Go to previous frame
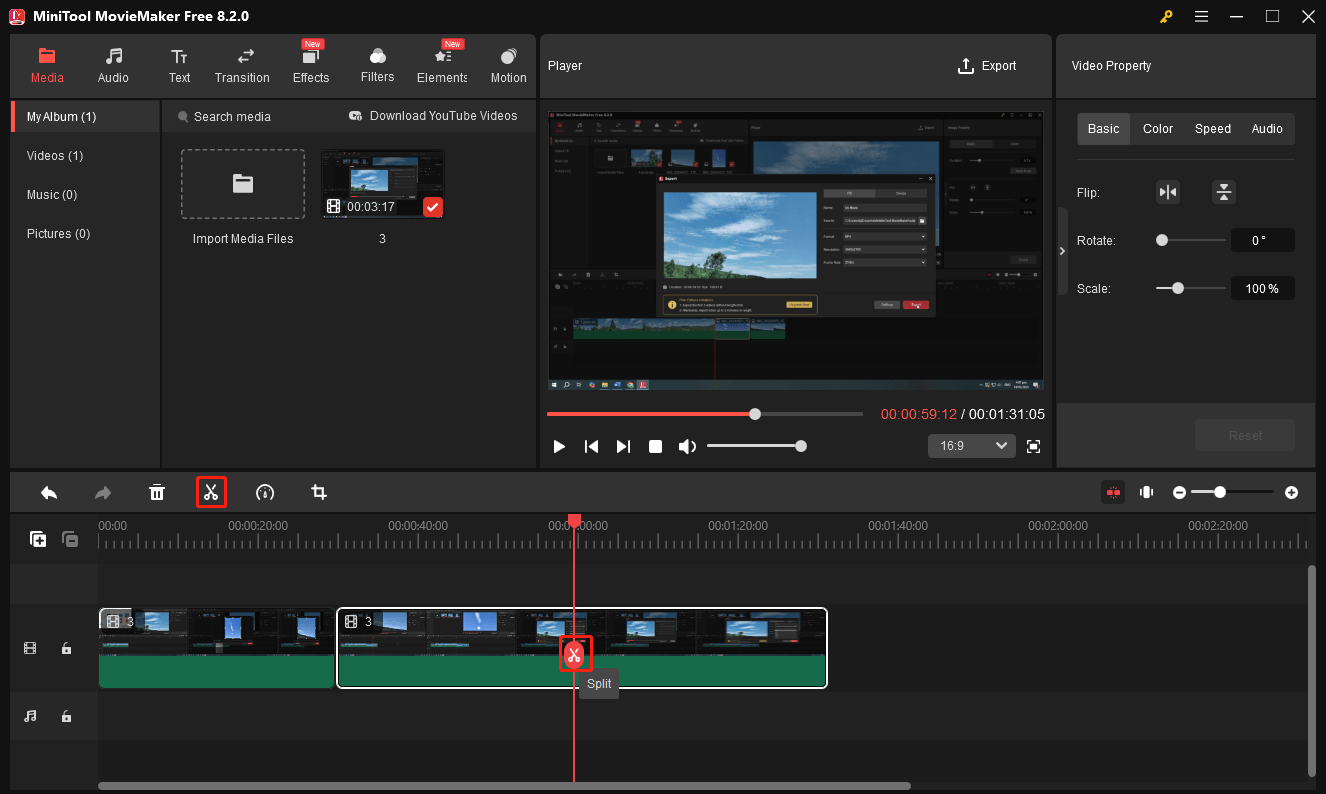This screenshot has width=1326, height=794. [x=591, y=446]
